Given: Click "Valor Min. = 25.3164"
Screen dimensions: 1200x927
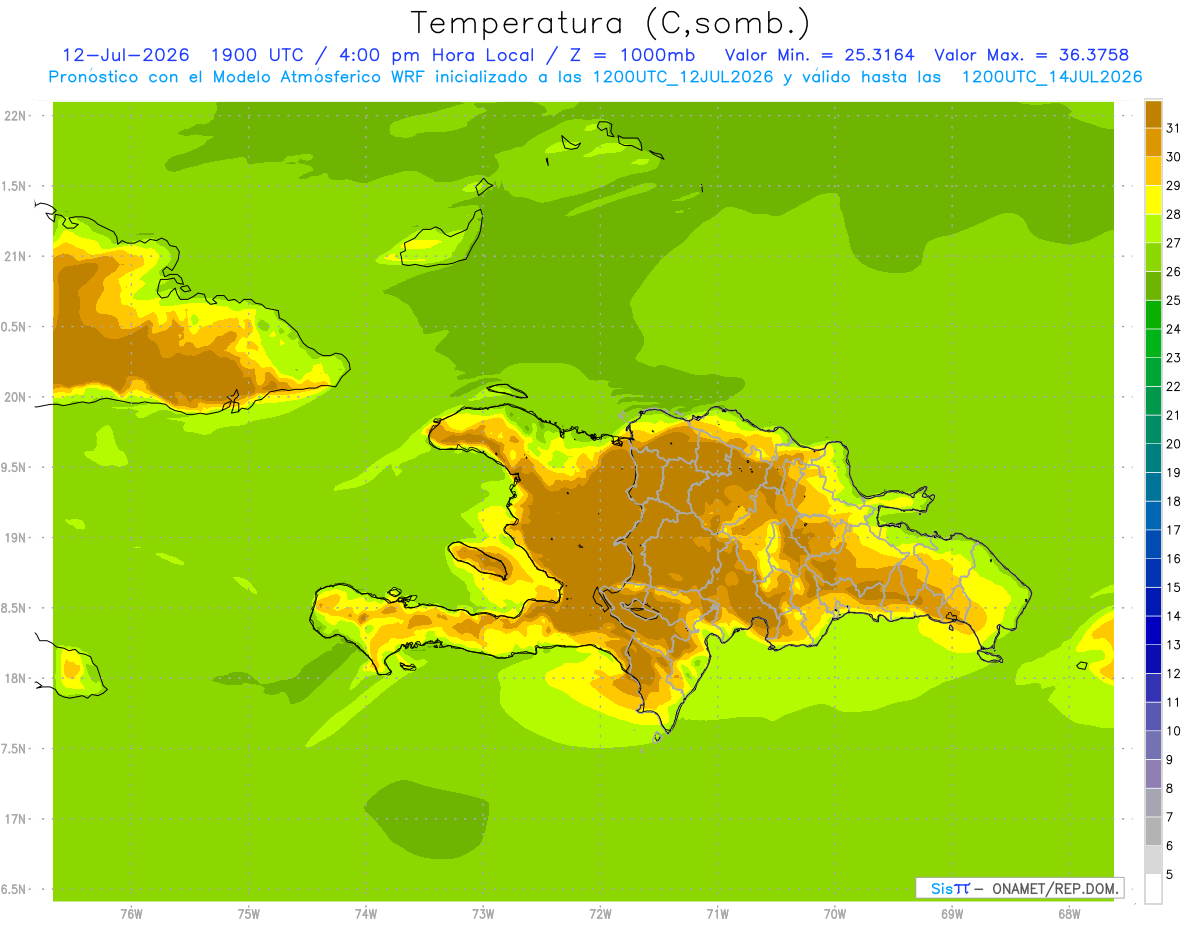Looking at the screenshot, I should pos(819,55).
